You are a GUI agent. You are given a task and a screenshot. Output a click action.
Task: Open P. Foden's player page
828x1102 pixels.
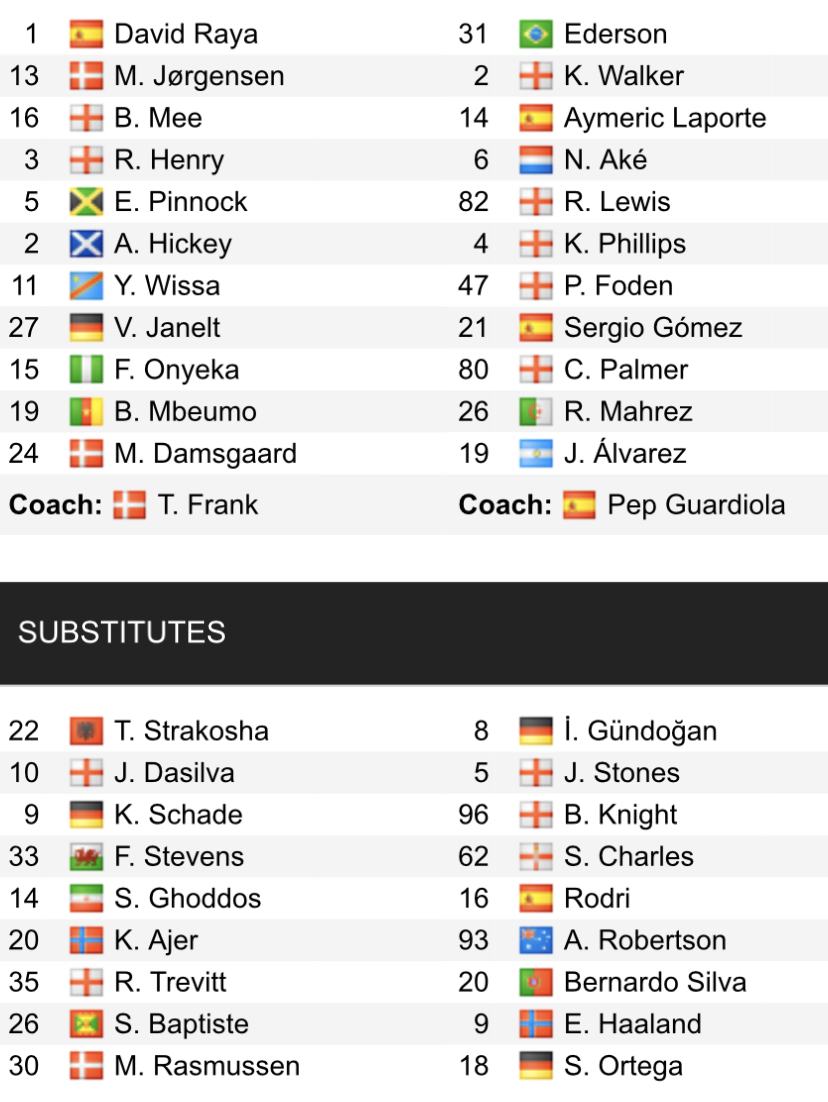click(x=618, y=286)
